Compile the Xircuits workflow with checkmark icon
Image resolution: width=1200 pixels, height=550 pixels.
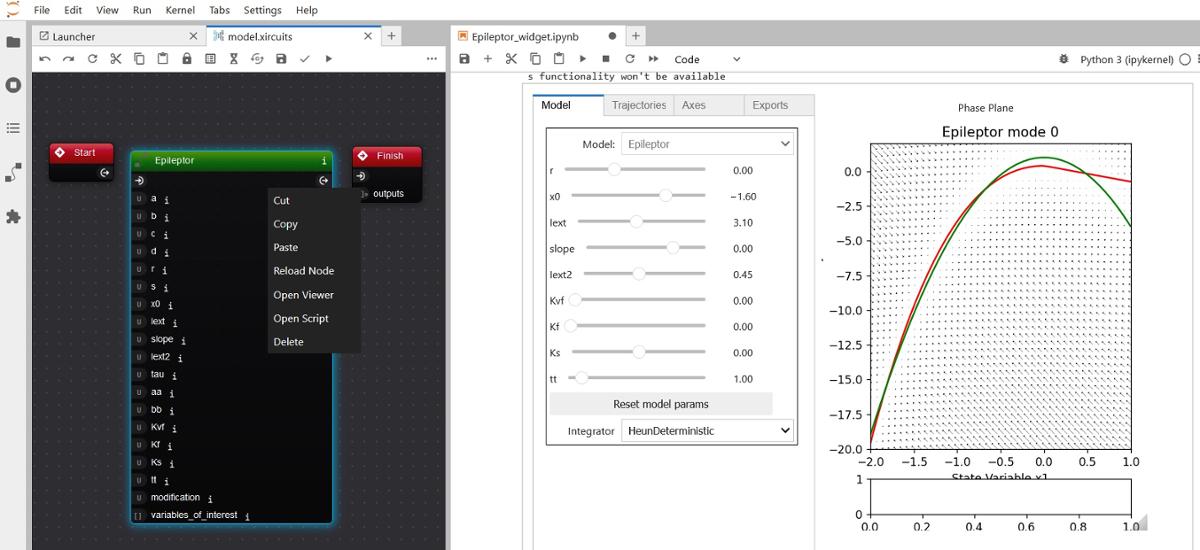pos(305,59)
